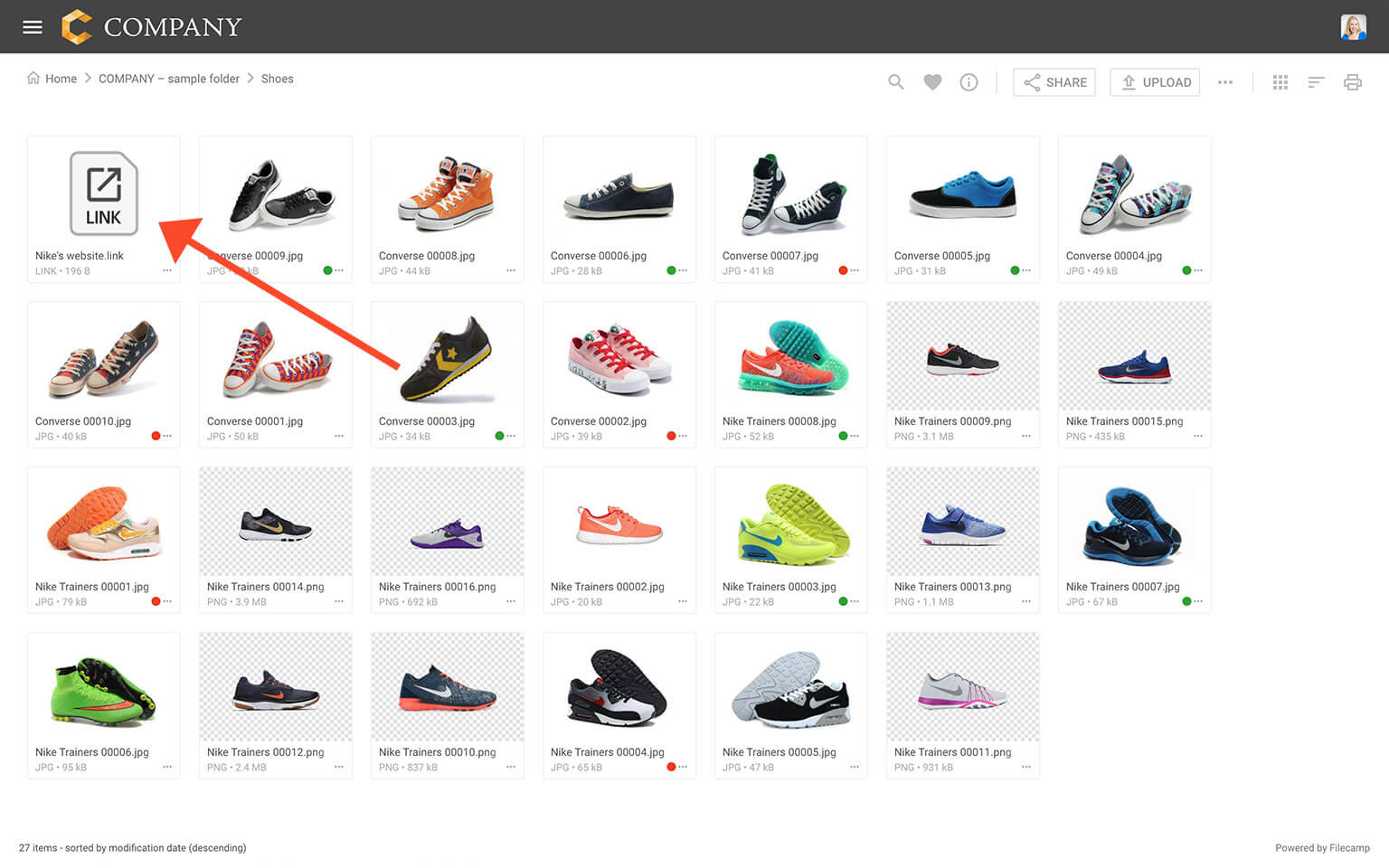Open options for Nike Trainers 00012.png

pyautogui.click(x=339, y=767)
